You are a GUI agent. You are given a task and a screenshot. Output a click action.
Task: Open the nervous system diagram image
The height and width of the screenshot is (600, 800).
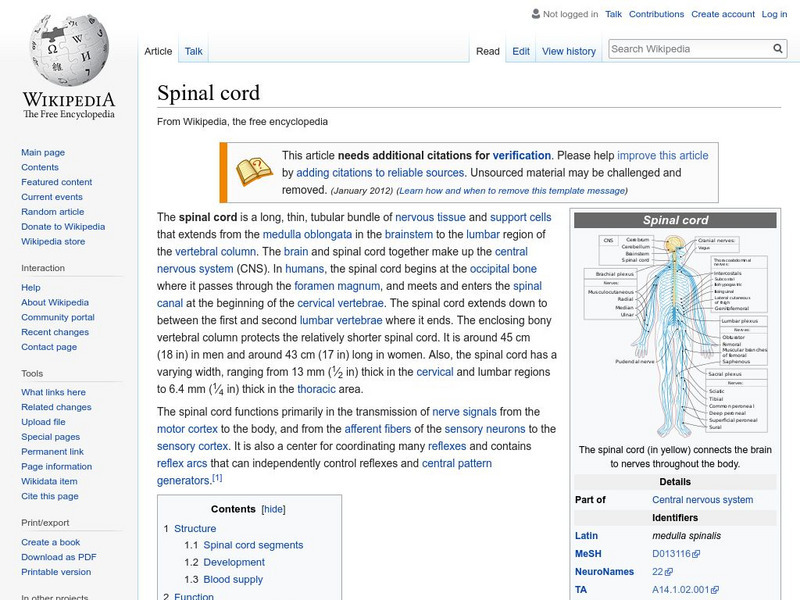point(676,335)
